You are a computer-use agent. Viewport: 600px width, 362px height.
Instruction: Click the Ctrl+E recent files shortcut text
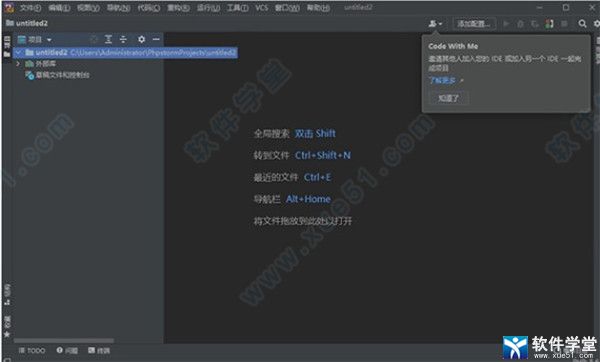tap(318, 177)
